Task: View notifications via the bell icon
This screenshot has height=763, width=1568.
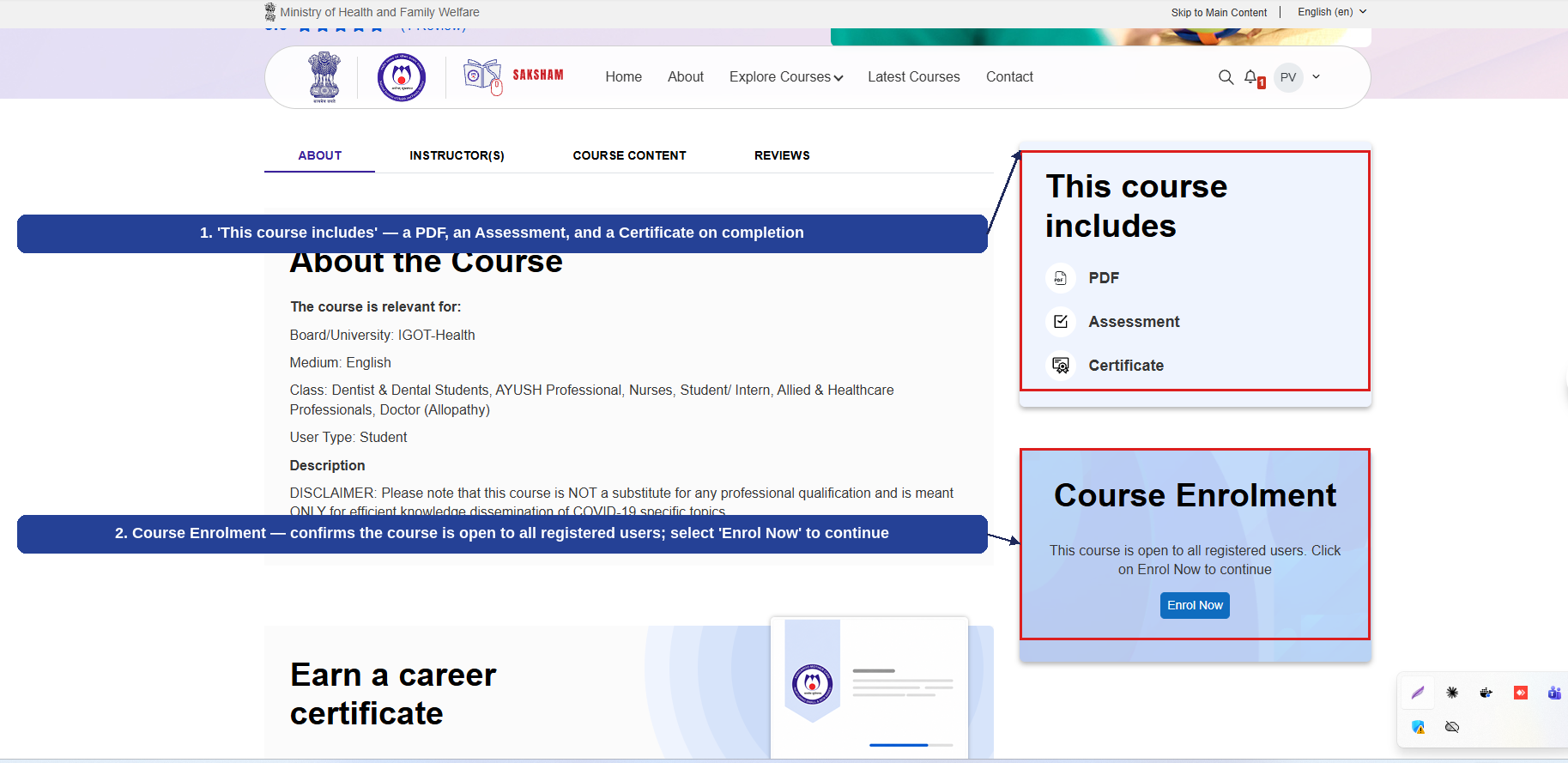Action: [x=1252, y=77]
